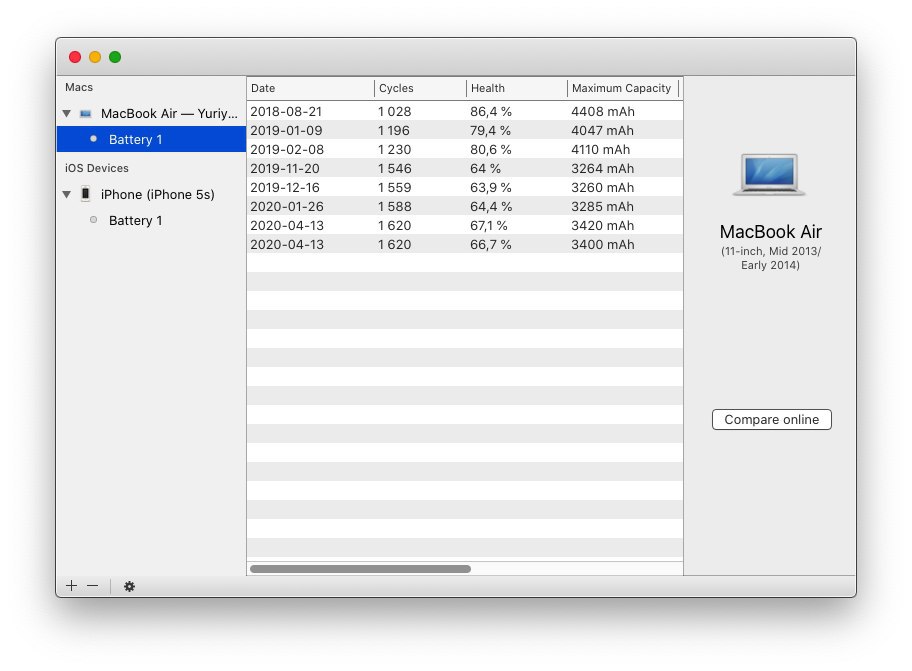Select the 2019-02-08 date cell
The image size is (912, 671).
(x=287, y=149)
